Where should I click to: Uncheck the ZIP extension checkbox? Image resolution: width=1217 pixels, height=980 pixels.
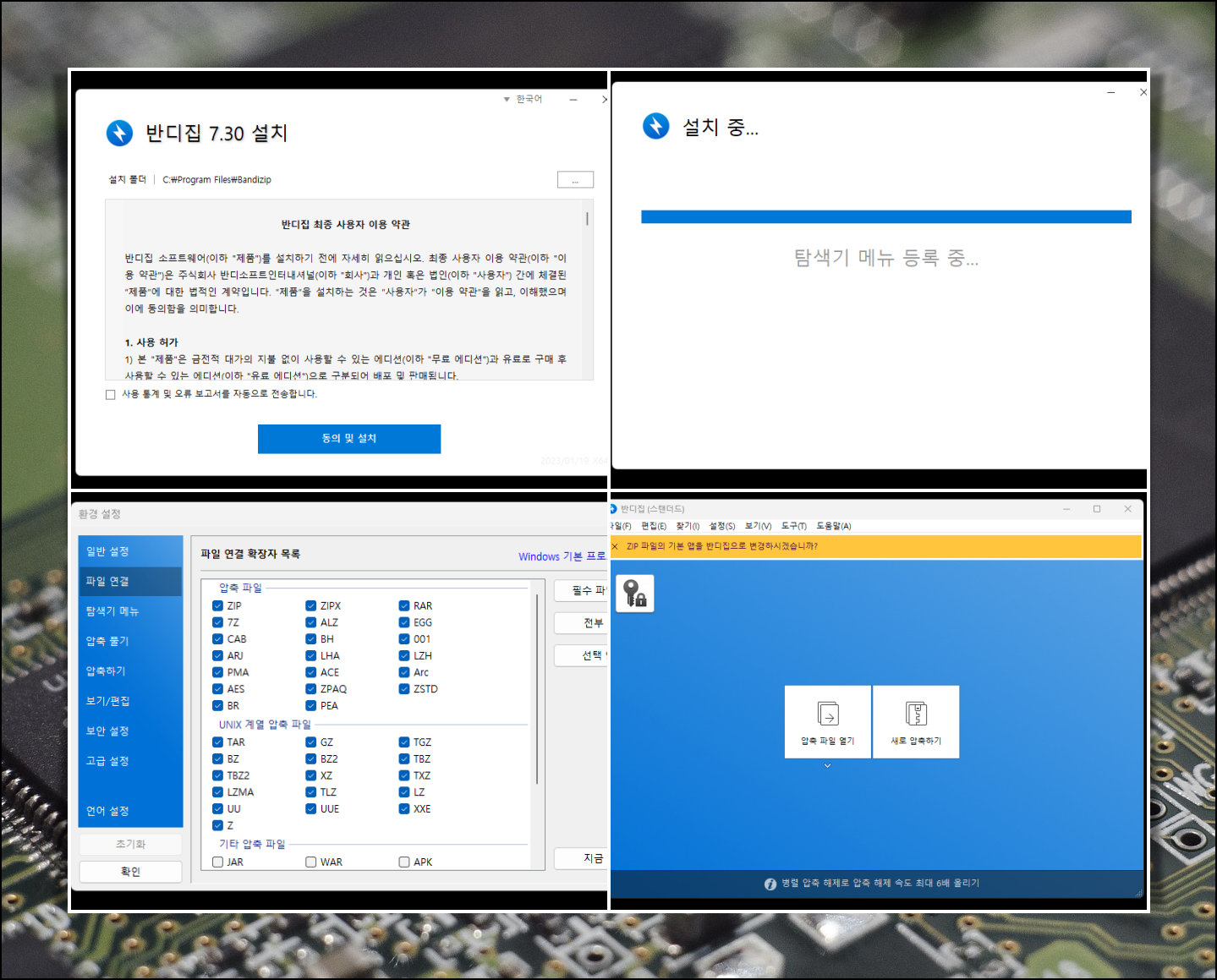pos(218,606)
